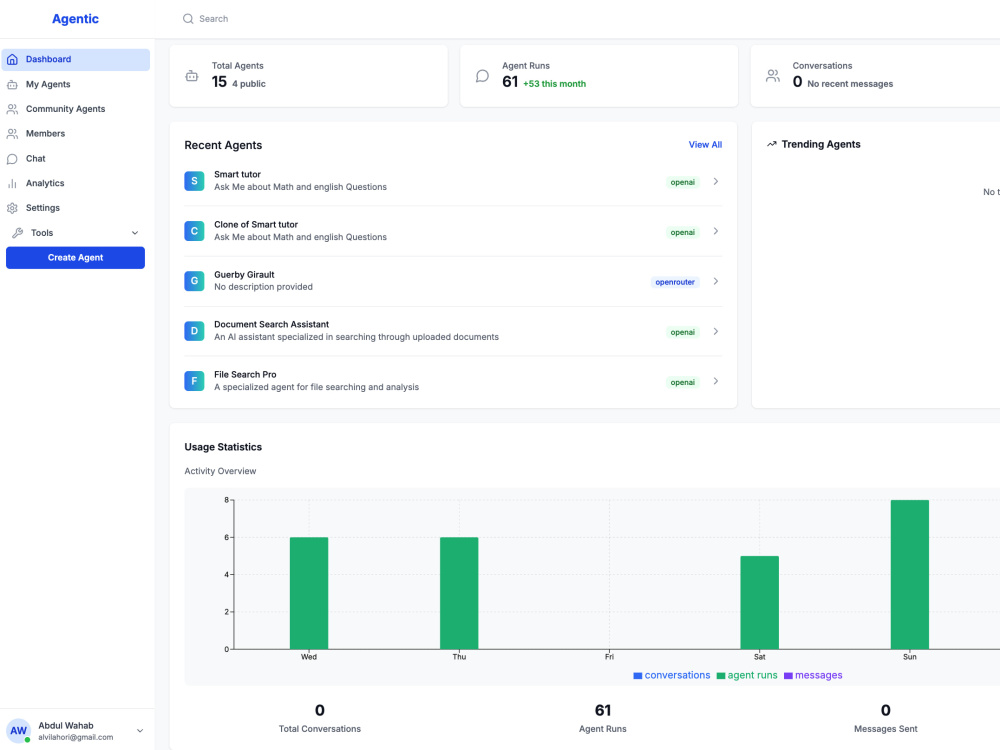Click the File Search Pro agent name
Screen dimensions: 1000x750
[245, 374]
